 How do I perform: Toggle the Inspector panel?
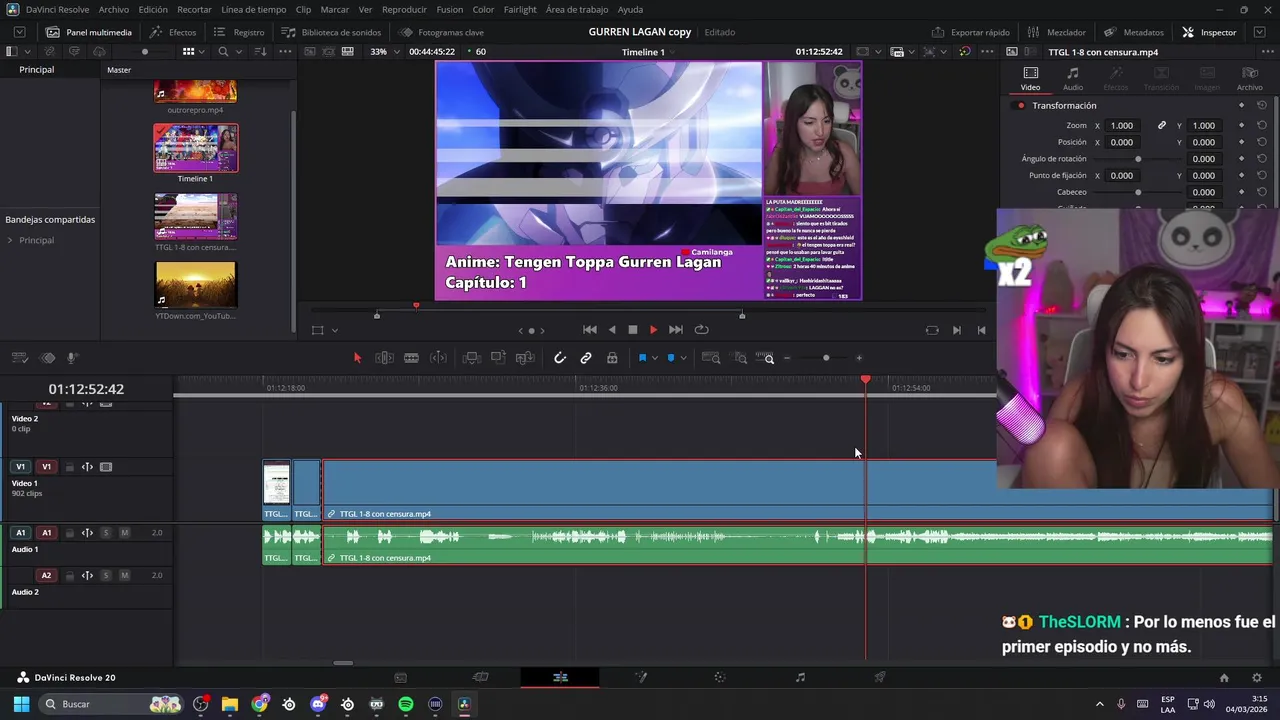click(1209, 32)
